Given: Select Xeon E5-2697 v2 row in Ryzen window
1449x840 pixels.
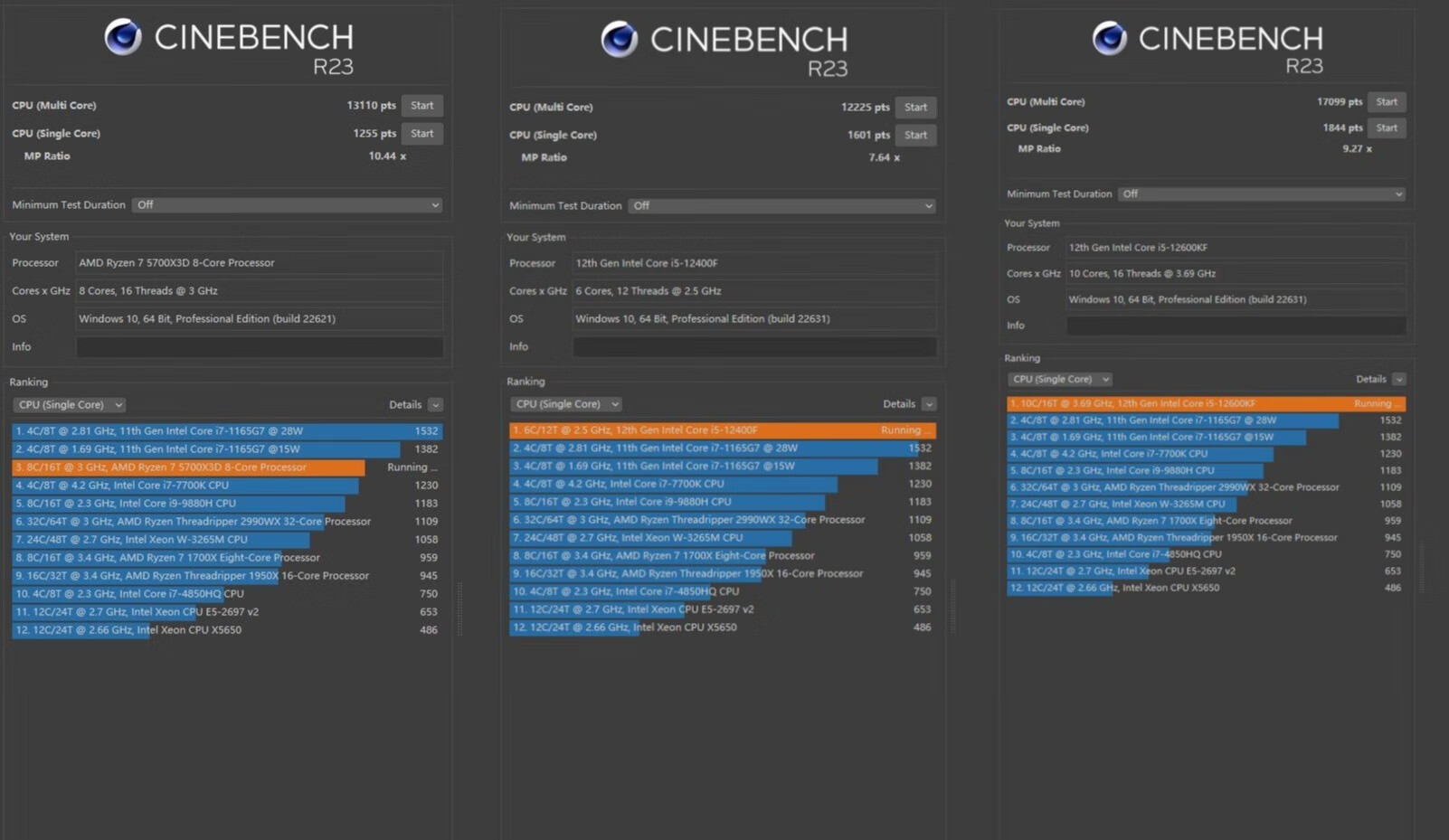Looking at the screenshot, I should [225, 612].
